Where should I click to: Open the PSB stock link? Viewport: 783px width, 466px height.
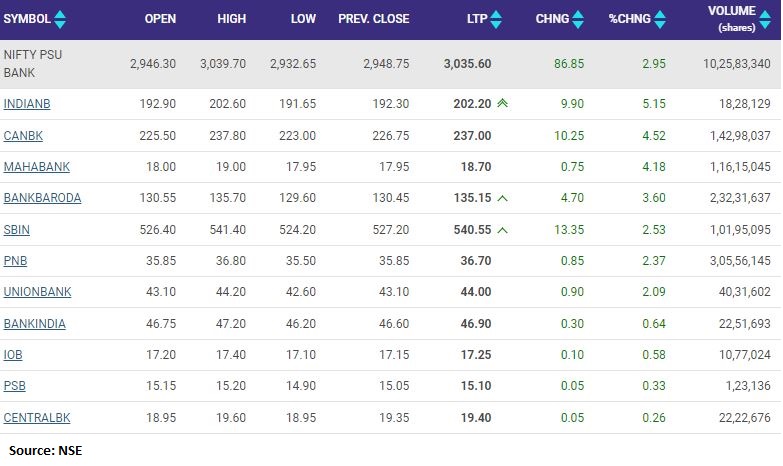14,386
